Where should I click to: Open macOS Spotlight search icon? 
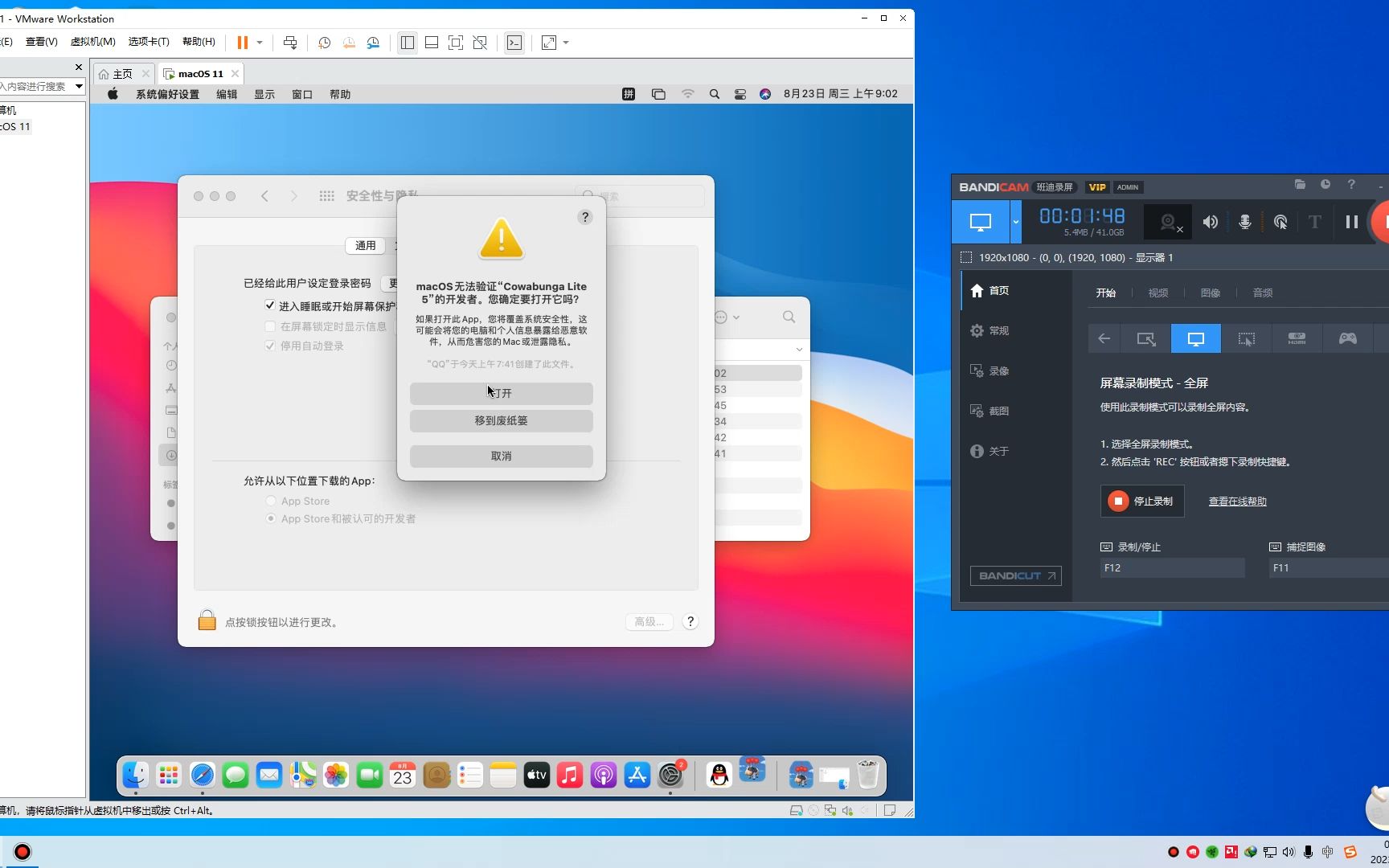(x=714, y=94)
